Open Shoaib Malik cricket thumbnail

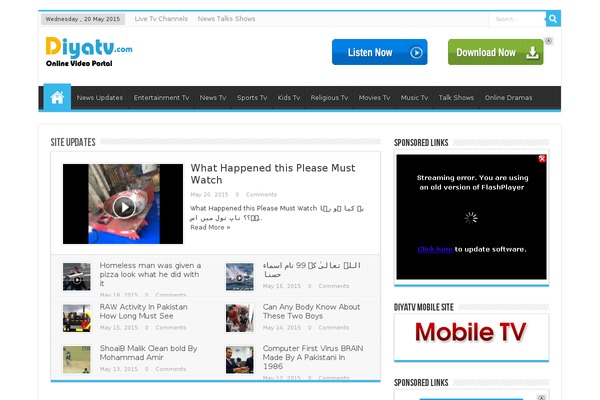click(77, 359)
